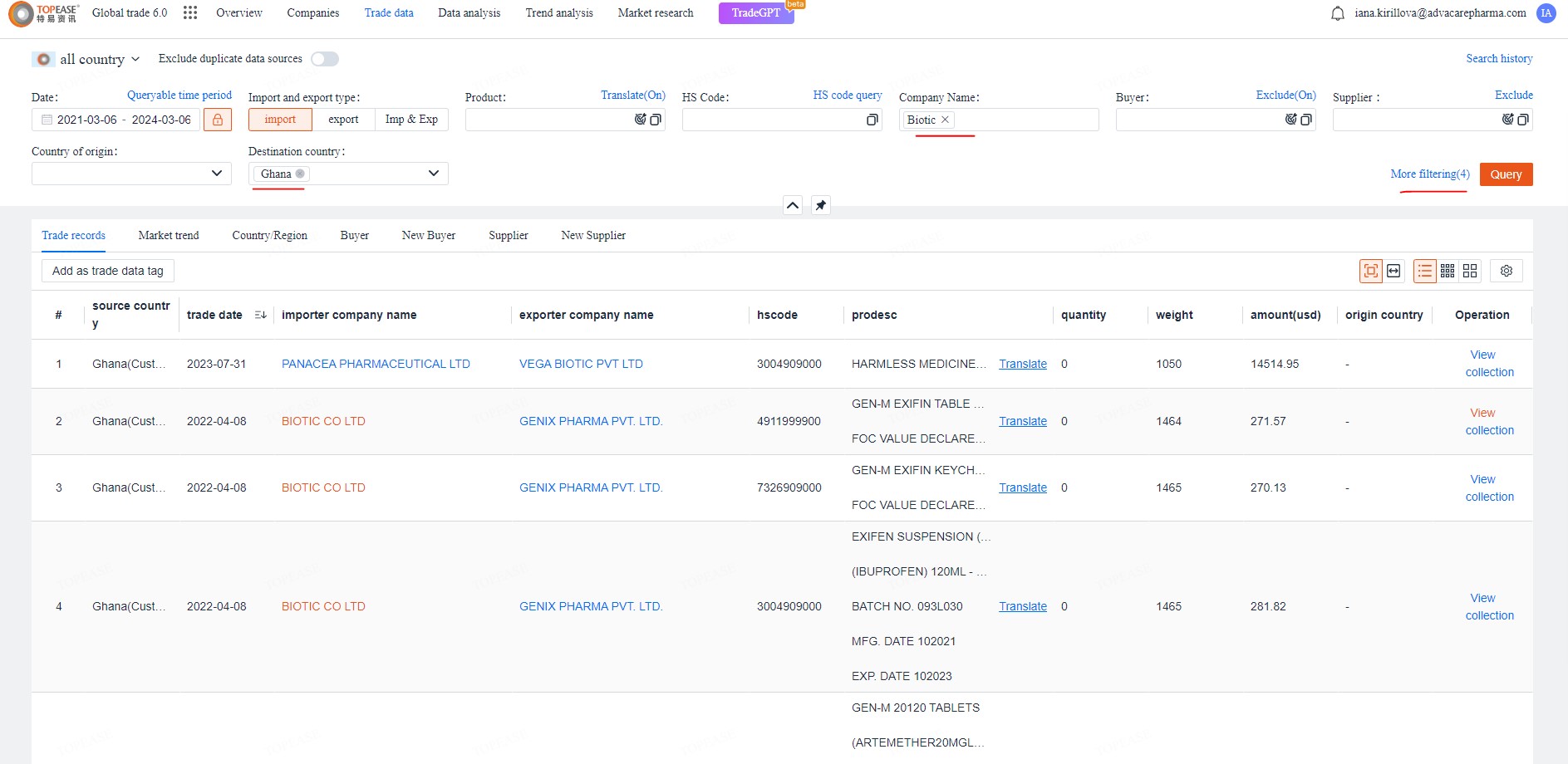
Task: Switch to the Market trend tab
Action: (169, 236)
